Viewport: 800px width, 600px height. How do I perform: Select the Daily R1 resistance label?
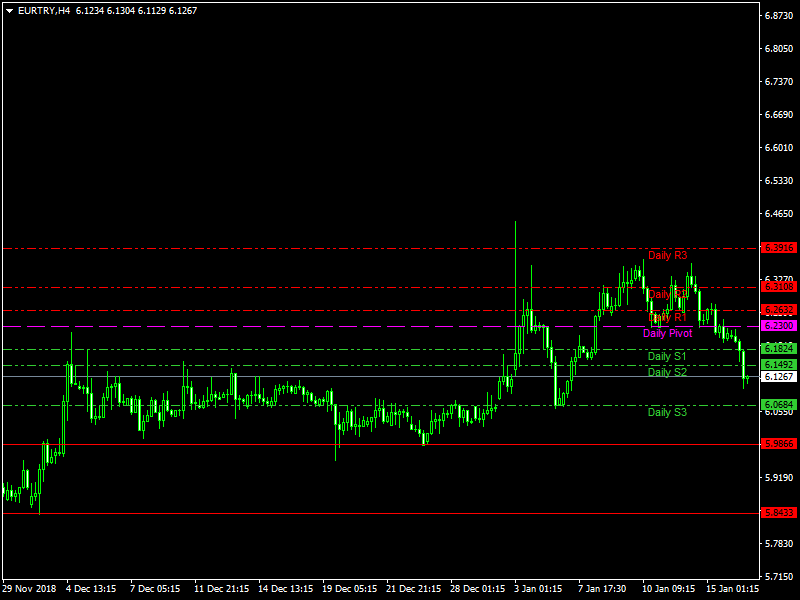coord(667,318)
